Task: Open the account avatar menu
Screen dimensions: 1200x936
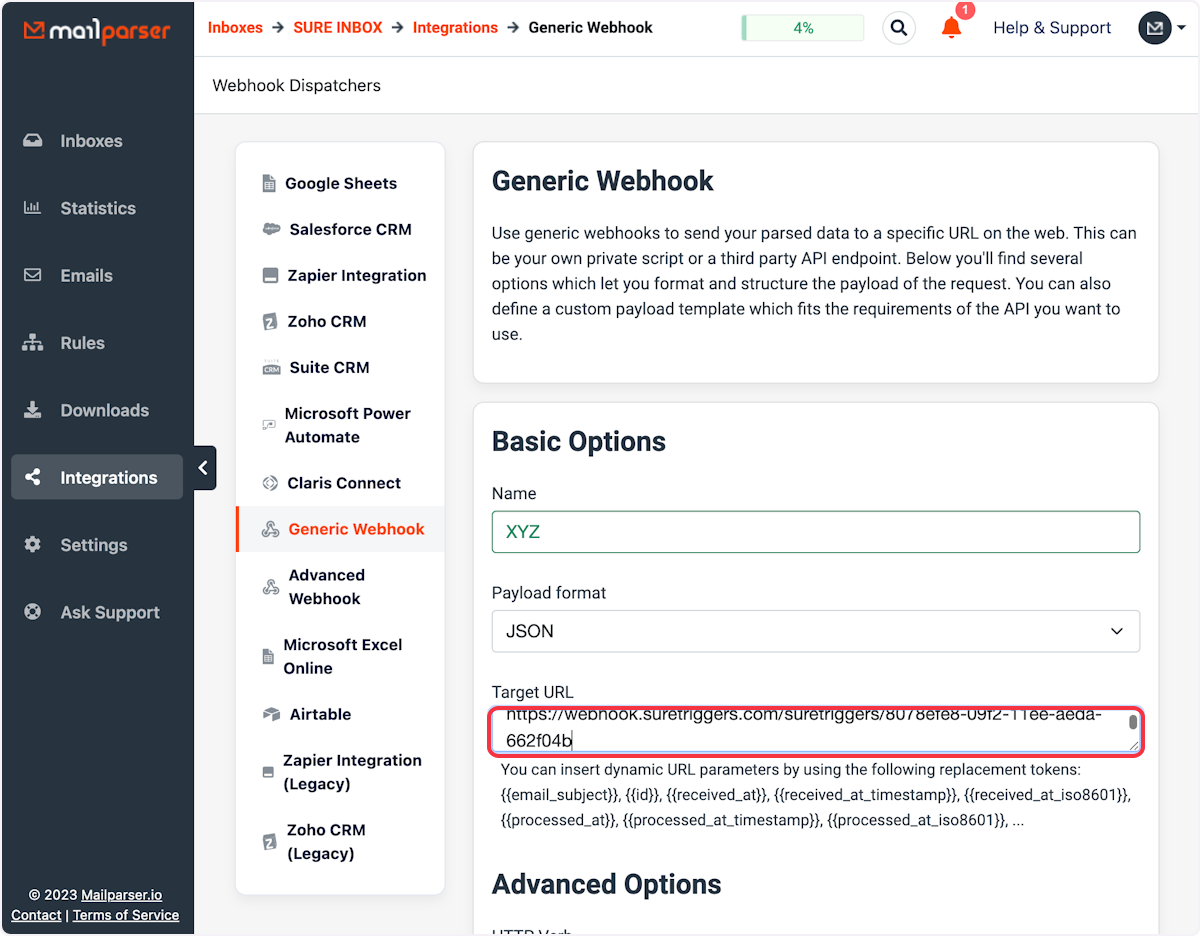Action: [x=1161, y=28]
